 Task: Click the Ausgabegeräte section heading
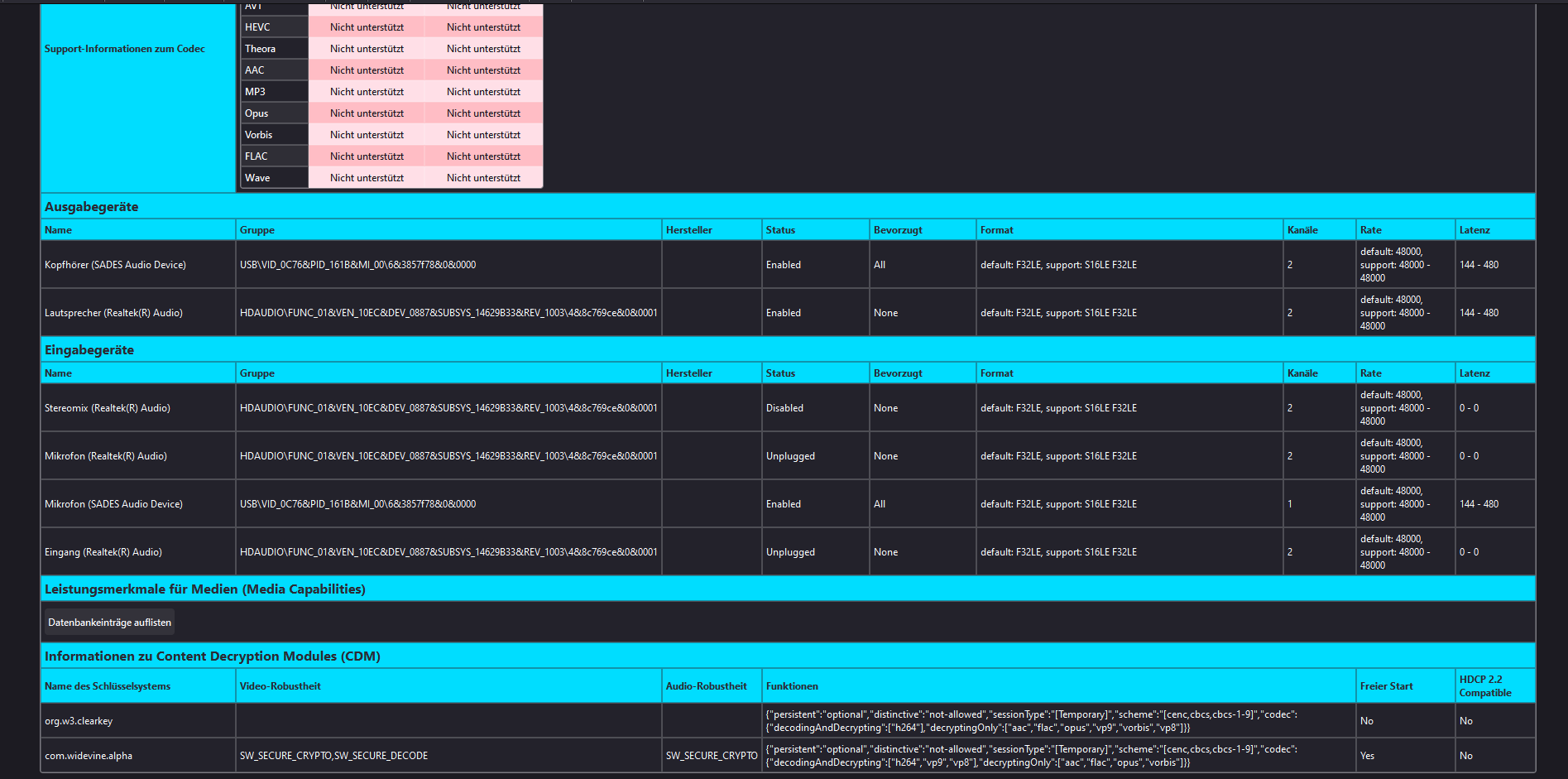pyautogui.click(x=92, y=207)
